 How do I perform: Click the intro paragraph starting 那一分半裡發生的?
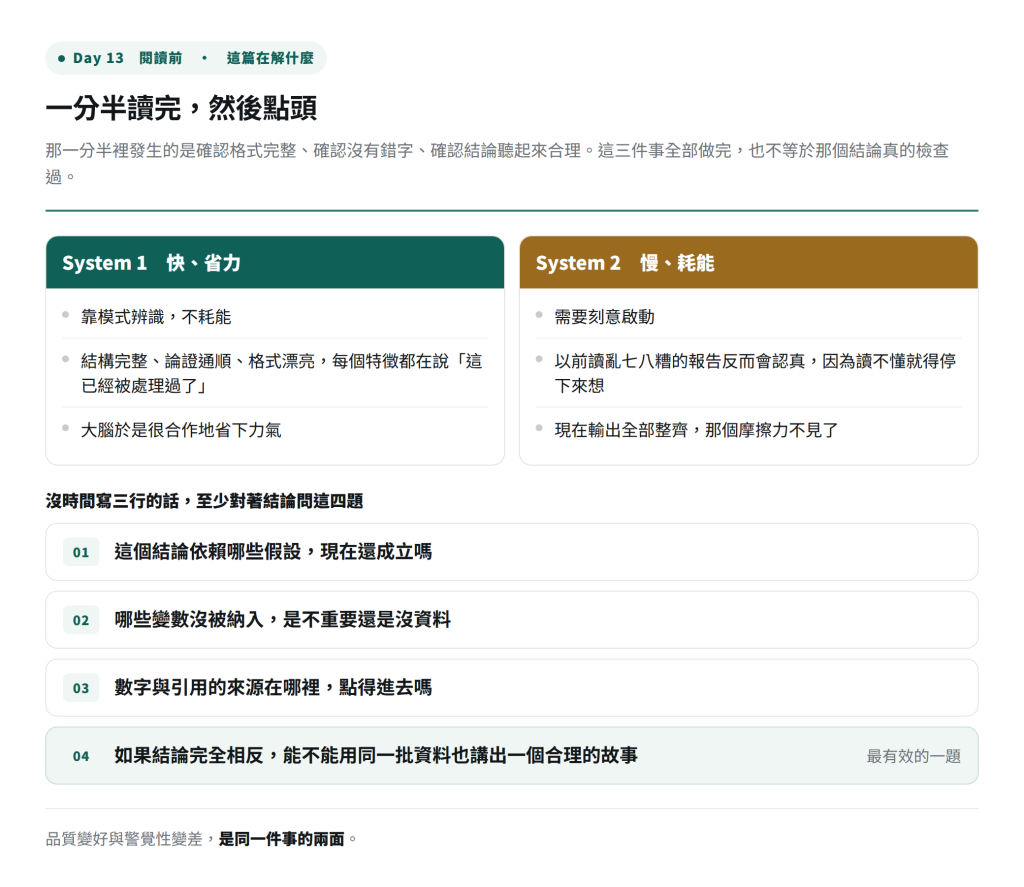497,163
